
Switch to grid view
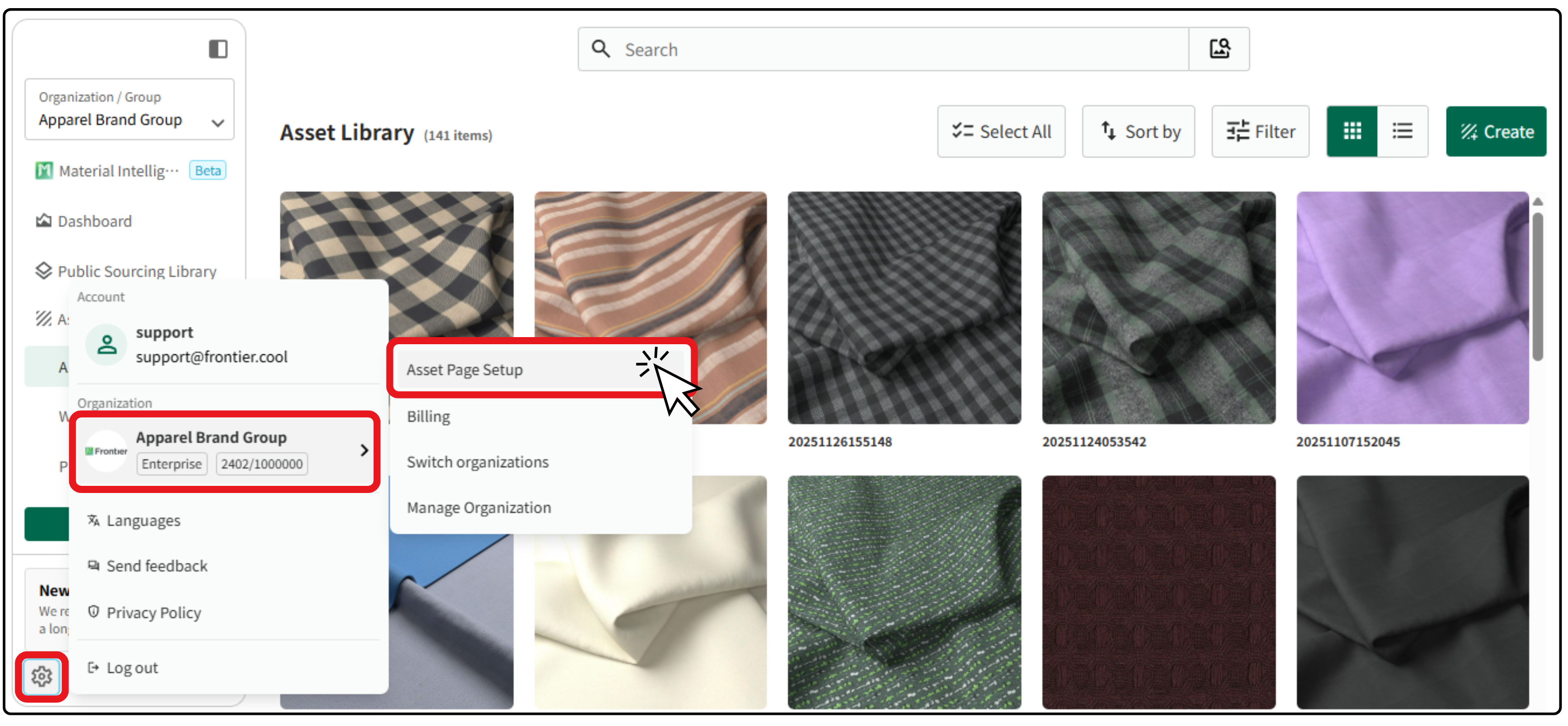pyautogui.click(x=1352, y=131)
